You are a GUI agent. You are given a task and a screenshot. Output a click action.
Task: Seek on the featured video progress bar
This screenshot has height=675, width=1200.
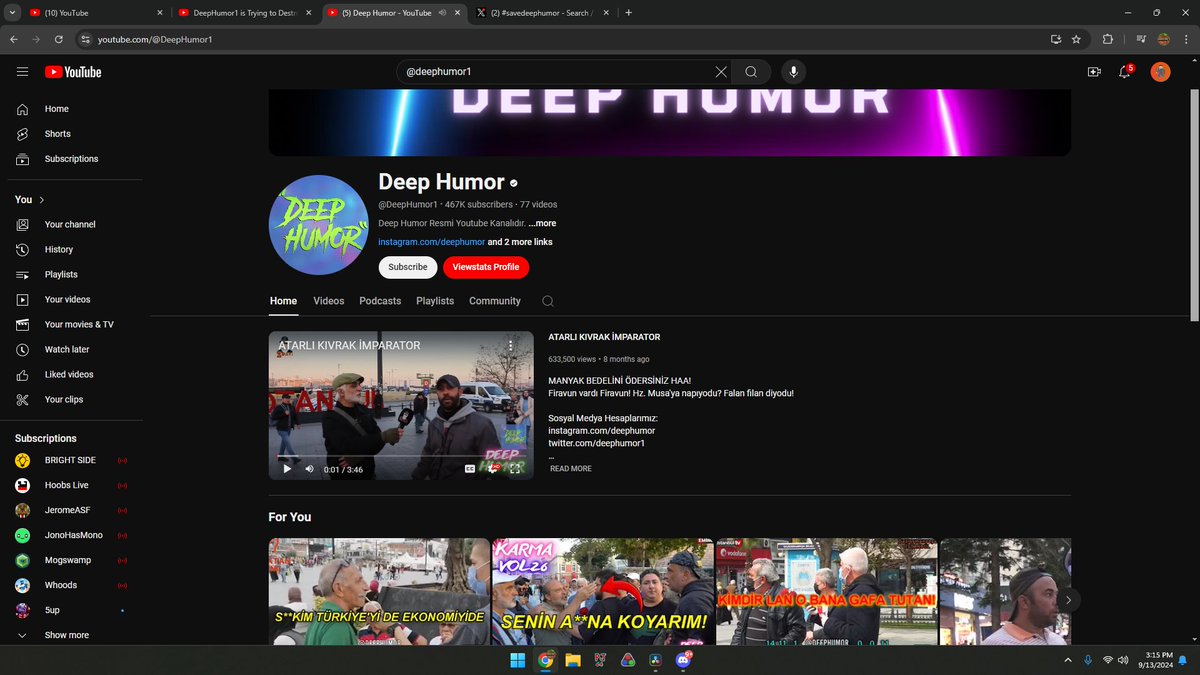click(401, 455)
